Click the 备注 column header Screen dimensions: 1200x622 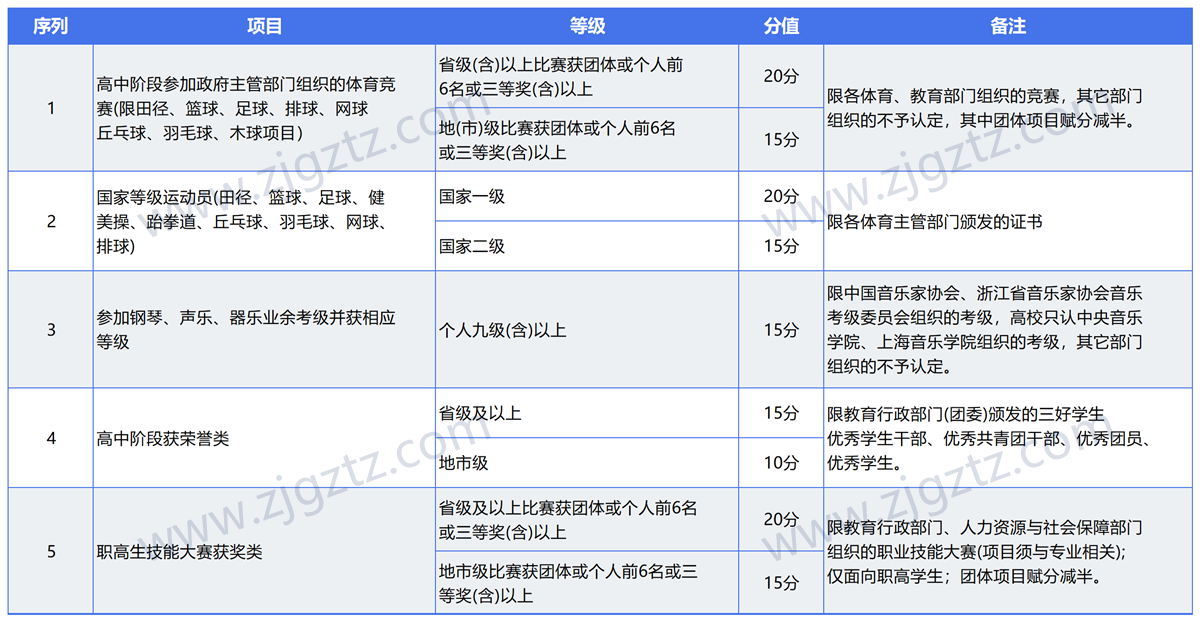pyautogui.click(x=1008, y=27)
